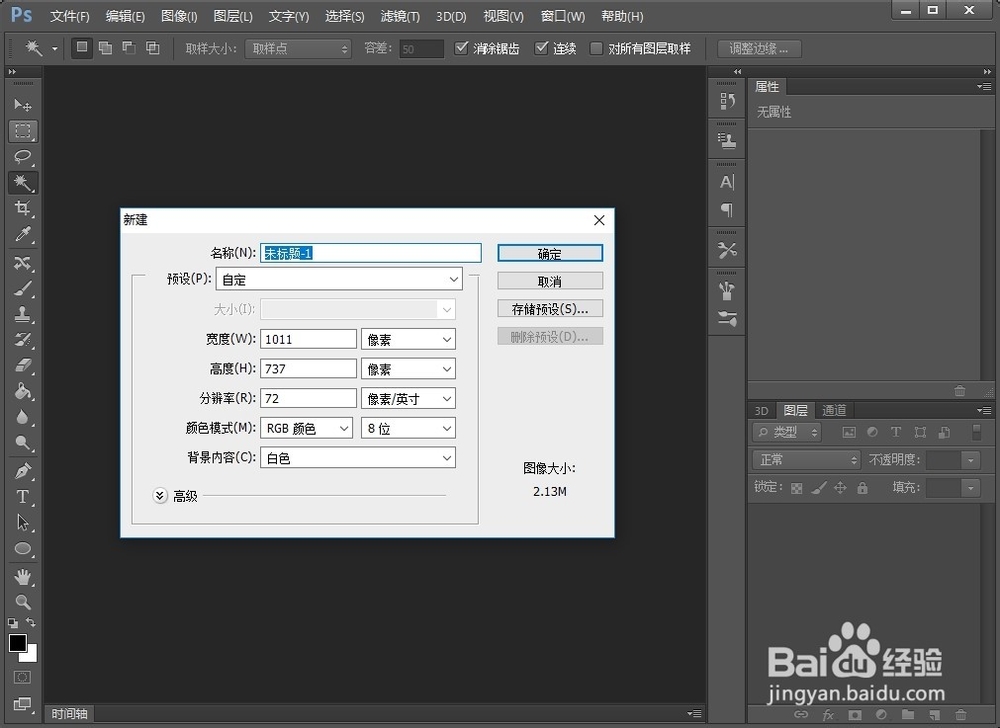The image size is (1000, 728).
Task: Select the Blur tool
Action: tap(23, 417)
